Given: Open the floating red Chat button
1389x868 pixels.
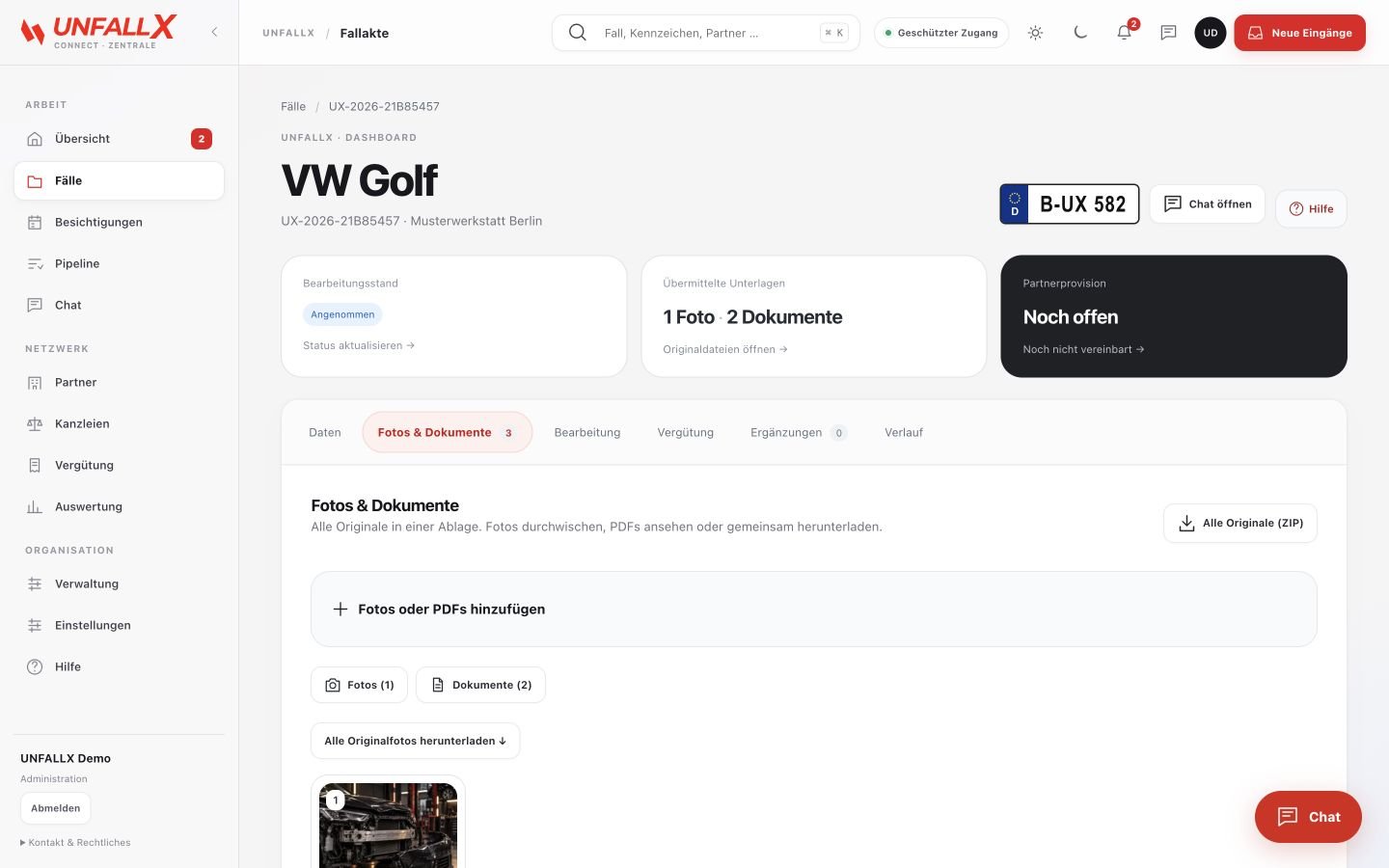Looking at the screenshot, I should pyautogui.click(x=1308, y=817).
